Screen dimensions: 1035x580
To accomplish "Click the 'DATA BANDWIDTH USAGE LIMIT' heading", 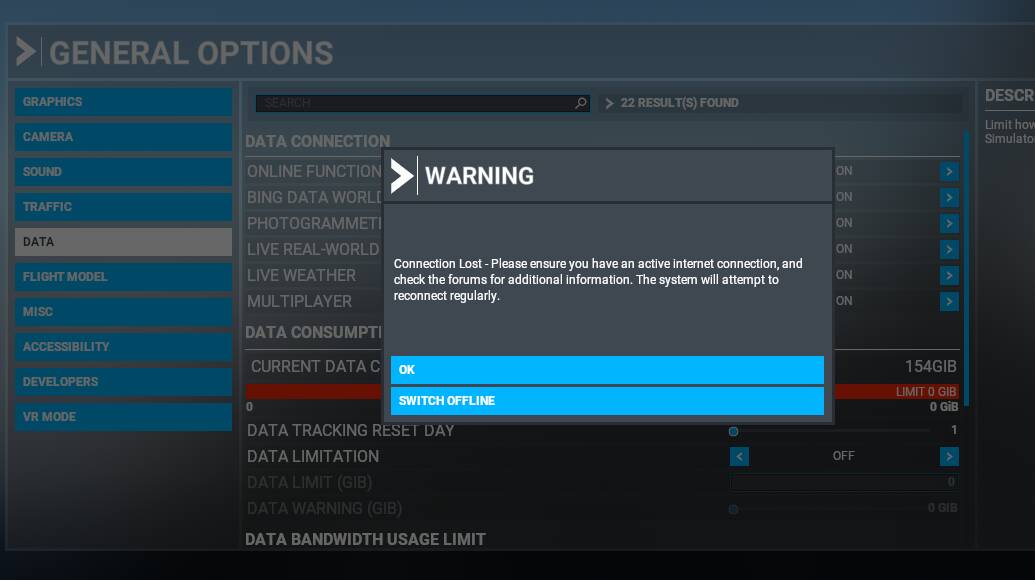I will [x=365, y=540].
